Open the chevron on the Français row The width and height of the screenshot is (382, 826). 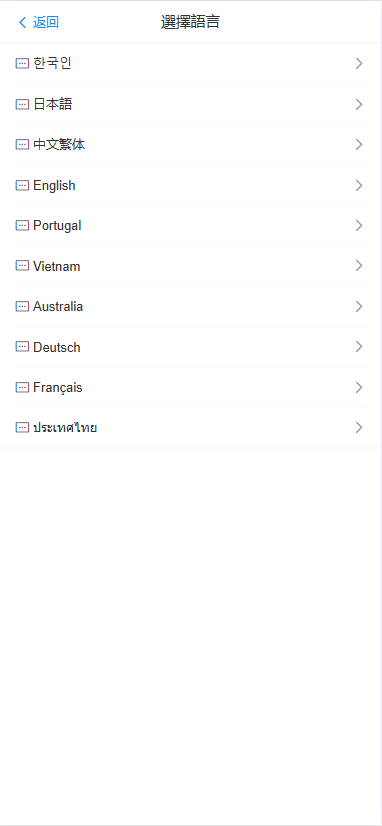[359, 387]
